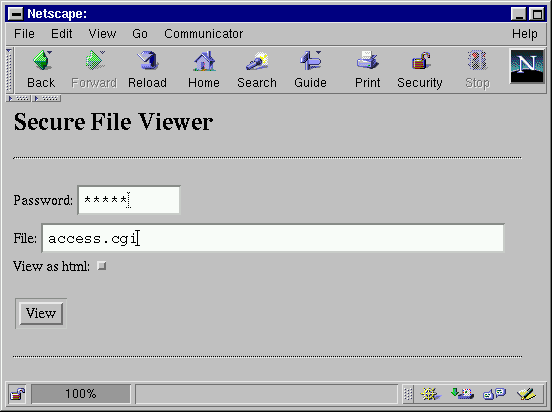Open the Edit menu
The image size is (552, 412).
coord(61,34)
